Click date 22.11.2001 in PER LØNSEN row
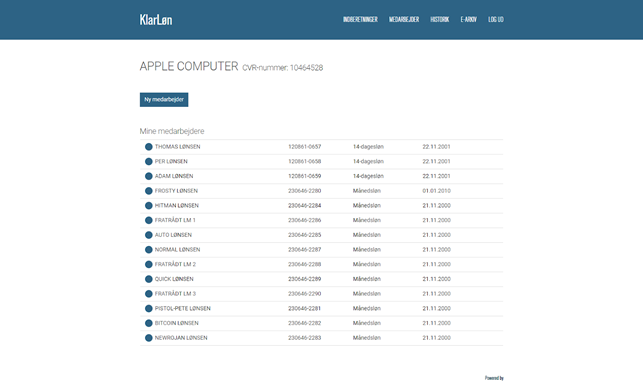The height and width of the screenshot is (381, 643). pyautogui.click(x=436, y=162)
